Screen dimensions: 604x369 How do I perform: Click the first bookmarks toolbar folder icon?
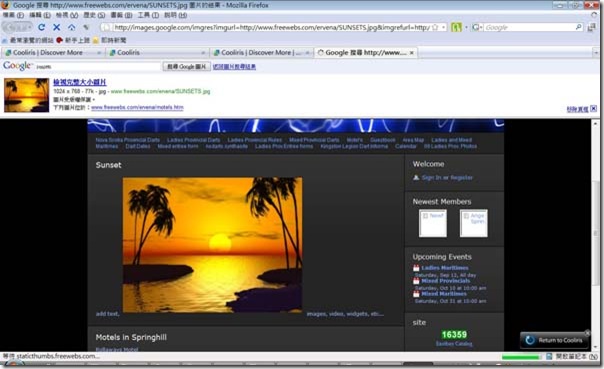[4, 40]
